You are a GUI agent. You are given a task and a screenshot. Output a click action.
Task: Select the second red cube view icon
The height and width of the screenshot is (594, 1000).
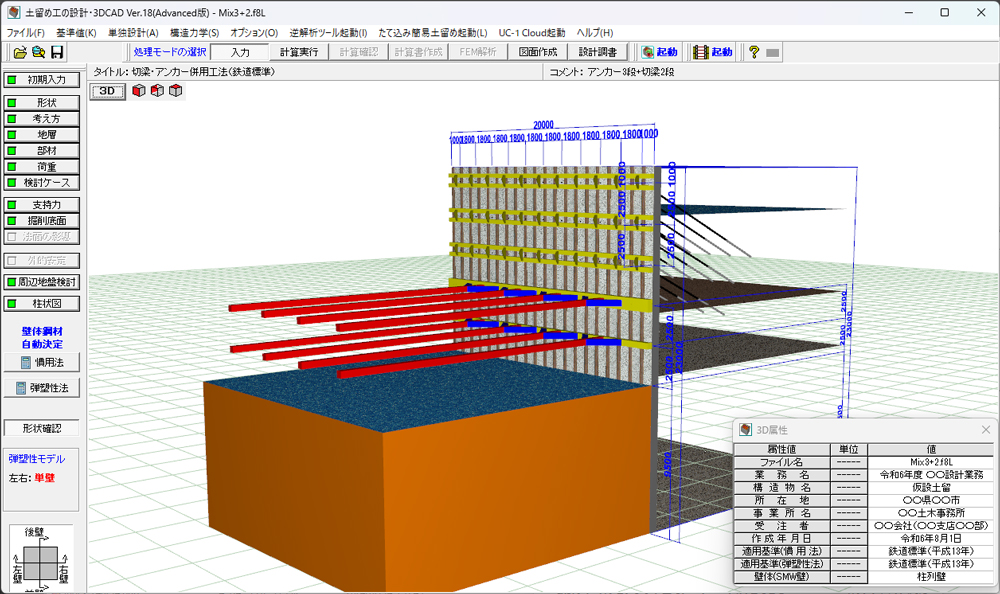pos(157,91)
